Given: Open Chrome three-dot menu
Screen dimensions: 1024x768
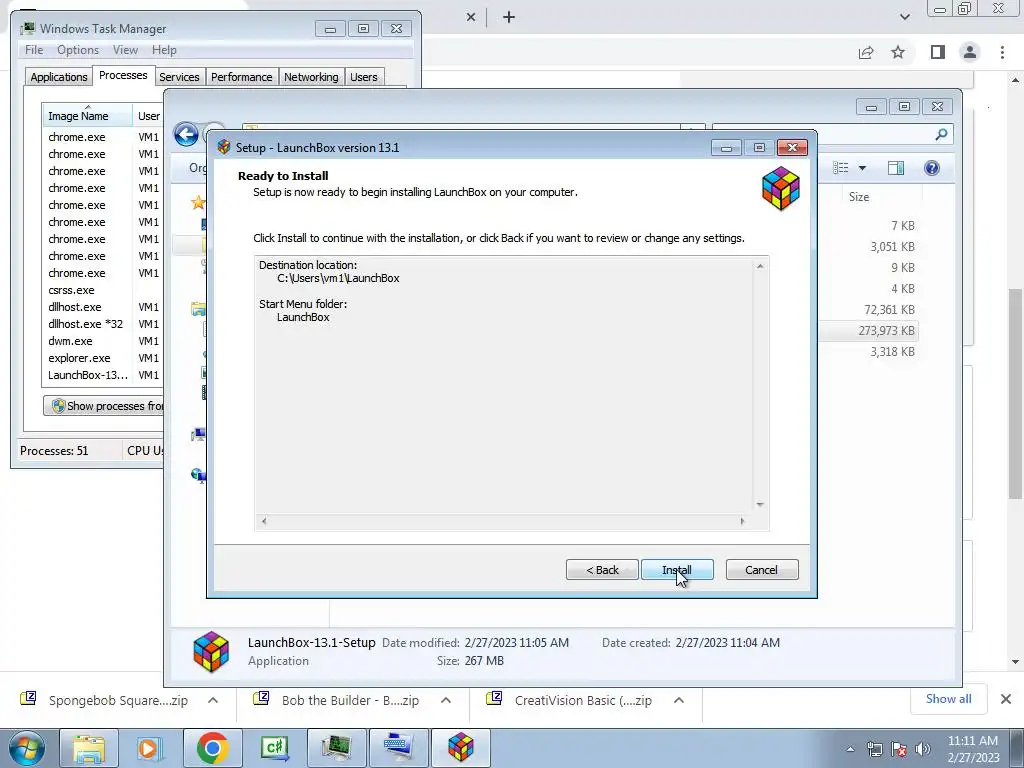Looking at the screenshot, I should tap(1002, 52).
